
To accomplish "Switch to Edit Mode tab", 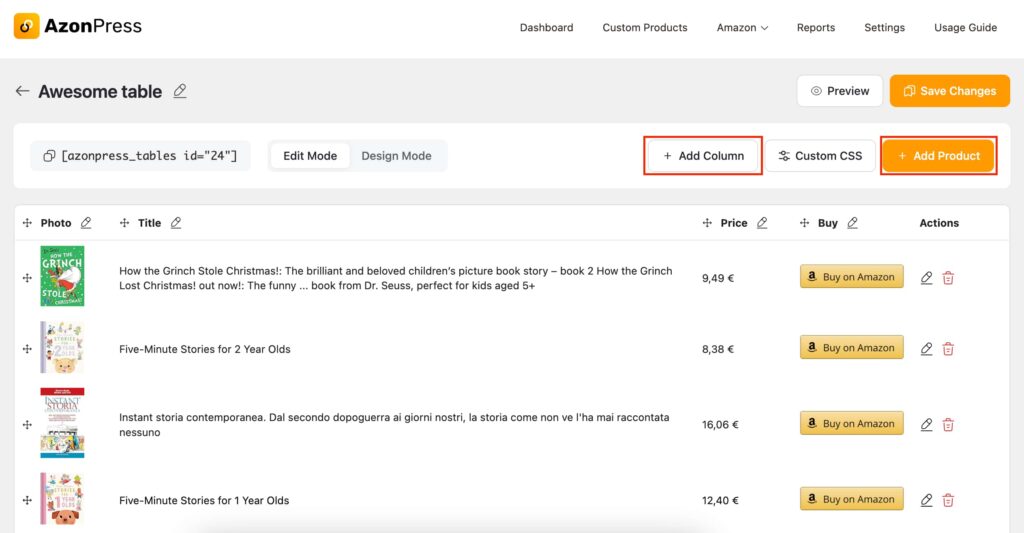I will (x=310, y=156).
